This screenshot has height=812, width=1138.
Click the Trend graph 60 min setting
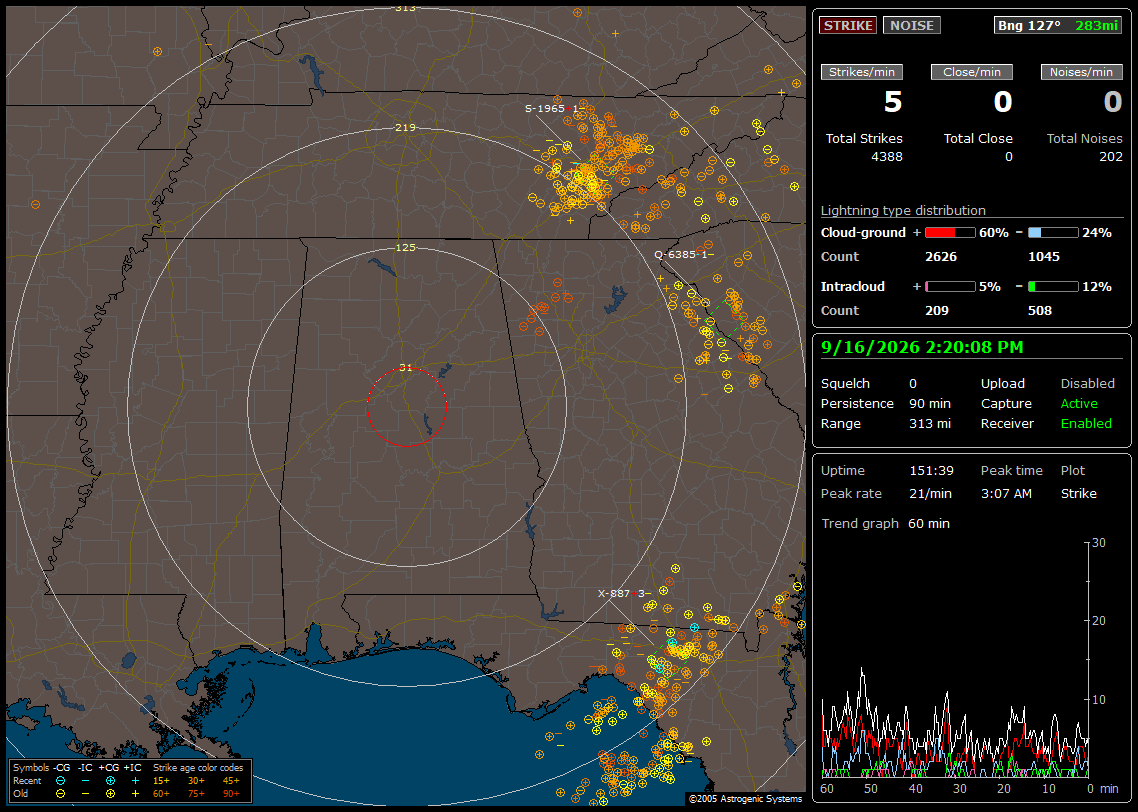pyautogui.click(x=929, y=523)
